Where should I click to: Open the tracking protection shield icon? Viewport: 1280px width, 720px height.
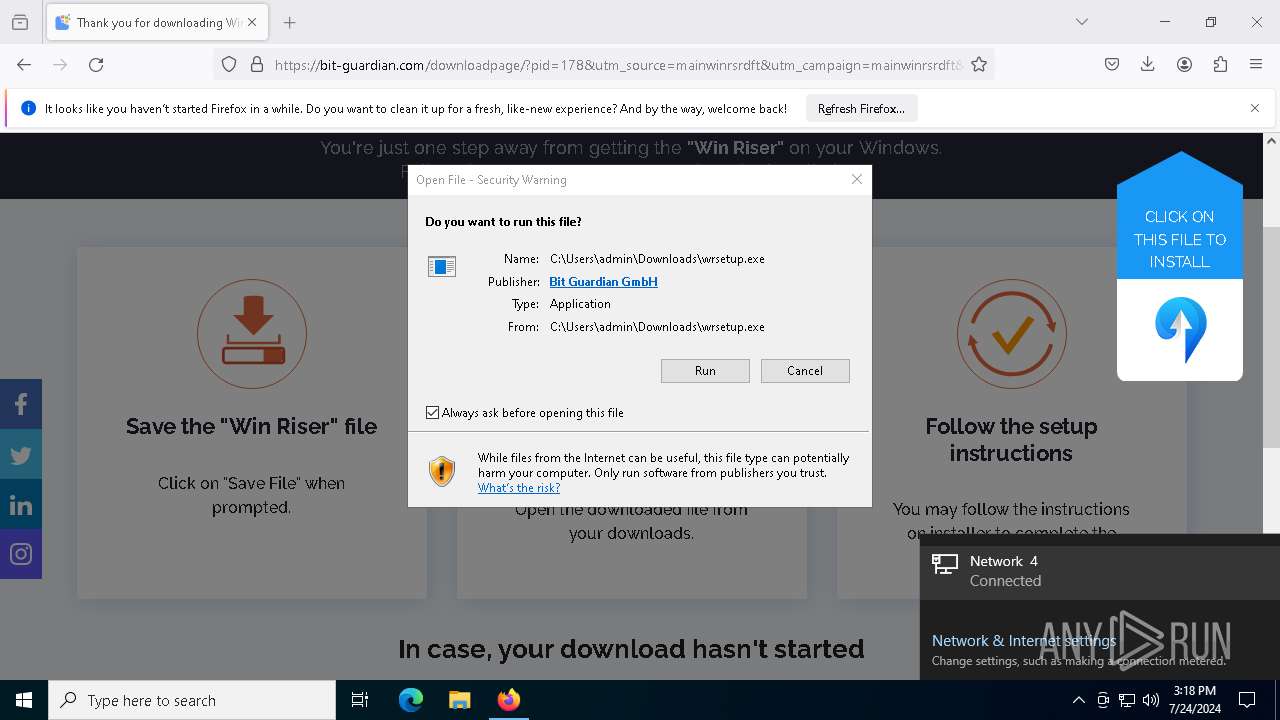(x=229, y=64)
